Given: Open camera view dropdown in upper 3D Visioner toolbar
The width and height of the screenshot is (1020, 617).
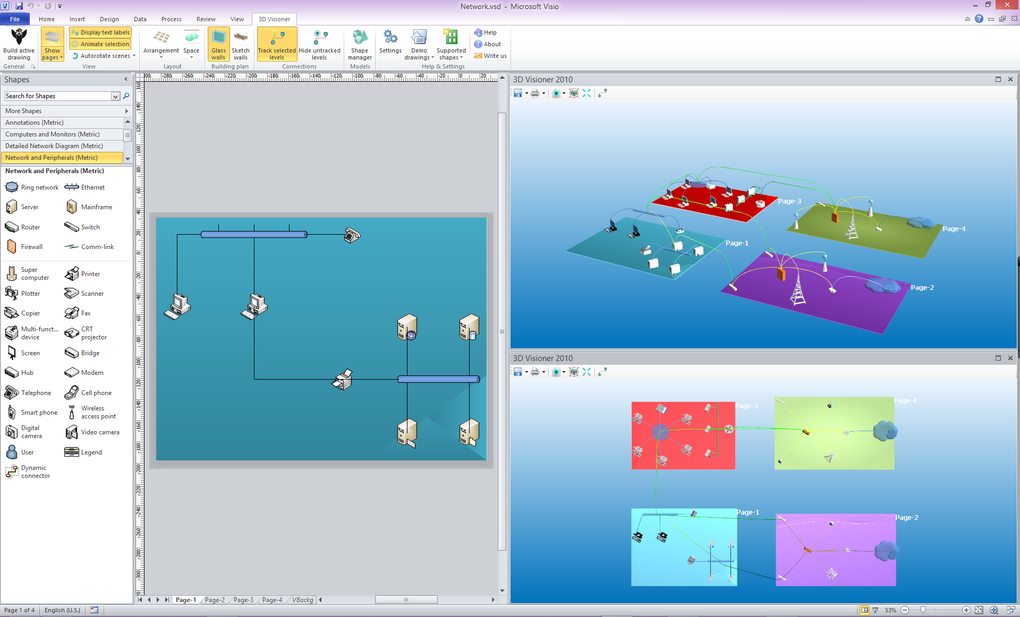Looking at the screenshot, I should coord(564,93).
